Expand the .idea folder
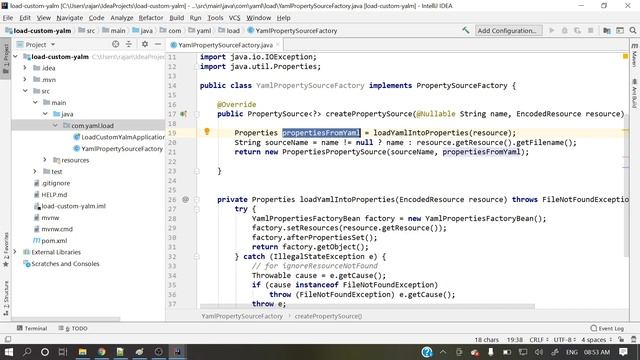This screenshot has height=360, width=640. (25, 68)
